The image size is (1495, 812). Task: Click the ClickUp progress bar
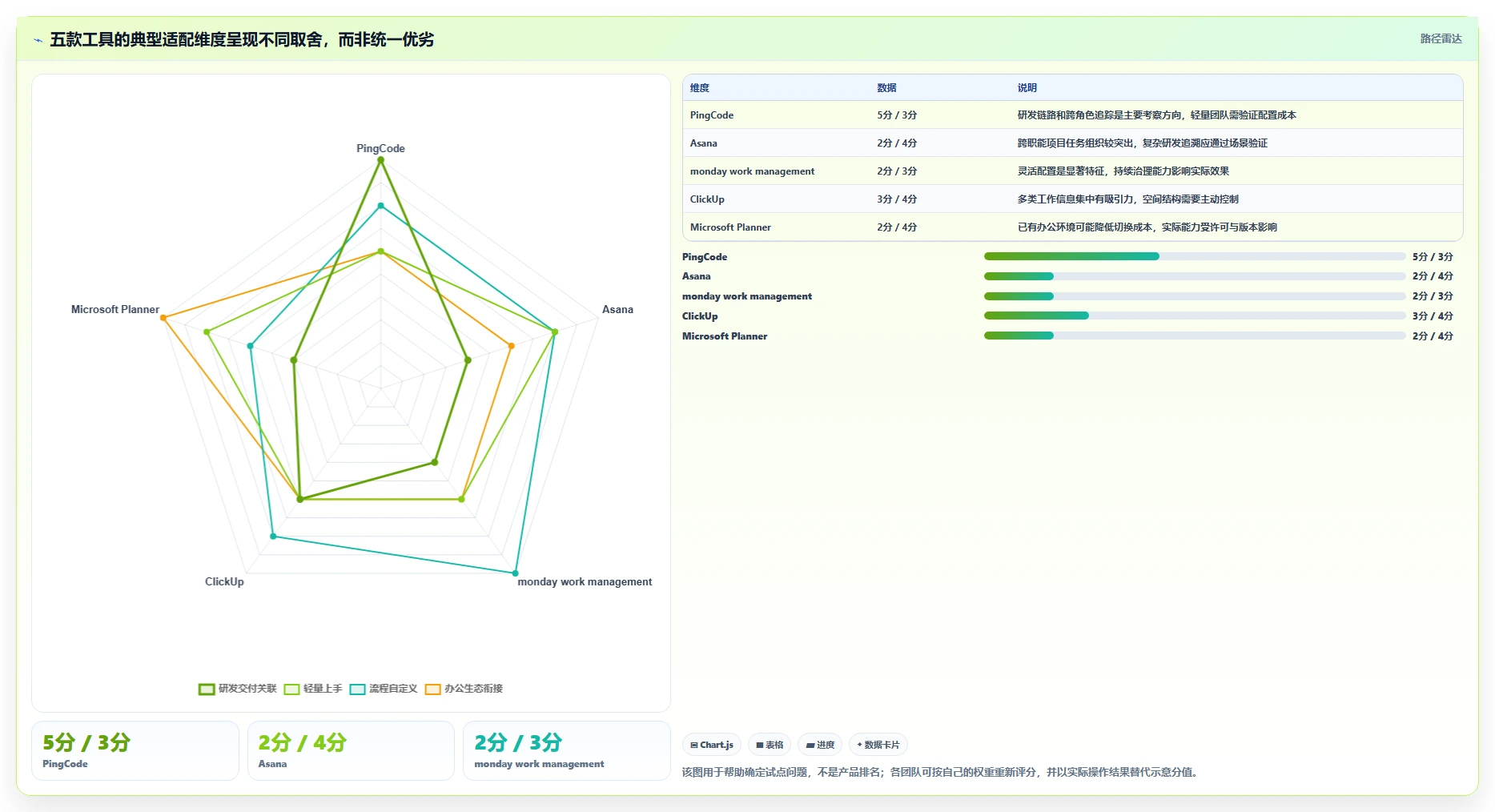pyautogui.click(x=1195, y=316)
